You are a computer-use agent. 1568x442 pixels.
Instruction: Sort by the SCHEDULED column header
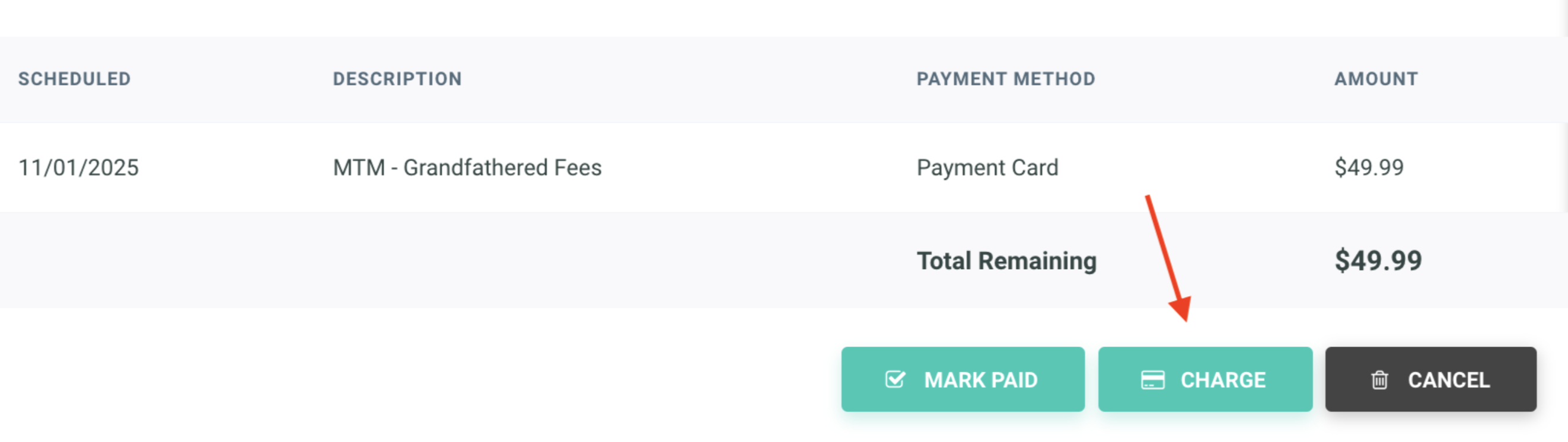[x=74, y=79]
